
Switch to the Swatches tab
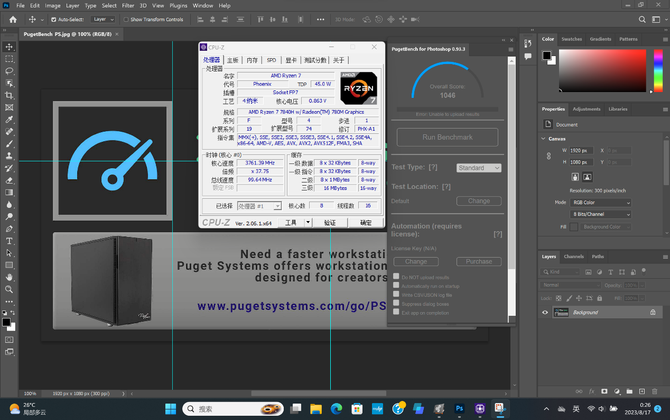coord(571,39)
